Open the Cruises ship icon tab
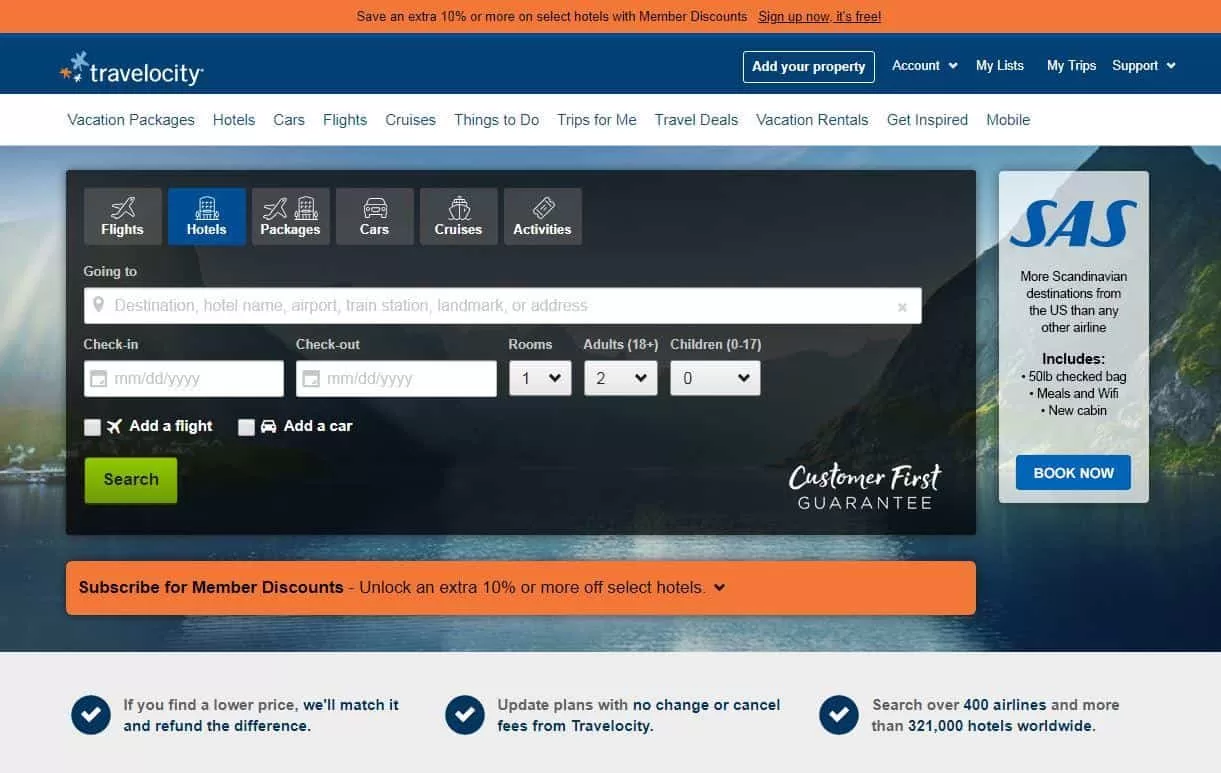The height and width of the screenshot is (773, 1221). [x=458, y=216]
